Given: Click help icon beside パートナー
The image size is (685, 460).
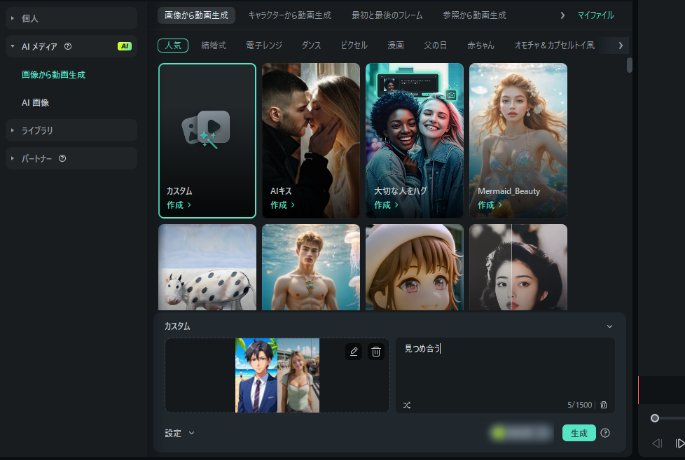Looking at the screenshot, I should coord(62,159).
